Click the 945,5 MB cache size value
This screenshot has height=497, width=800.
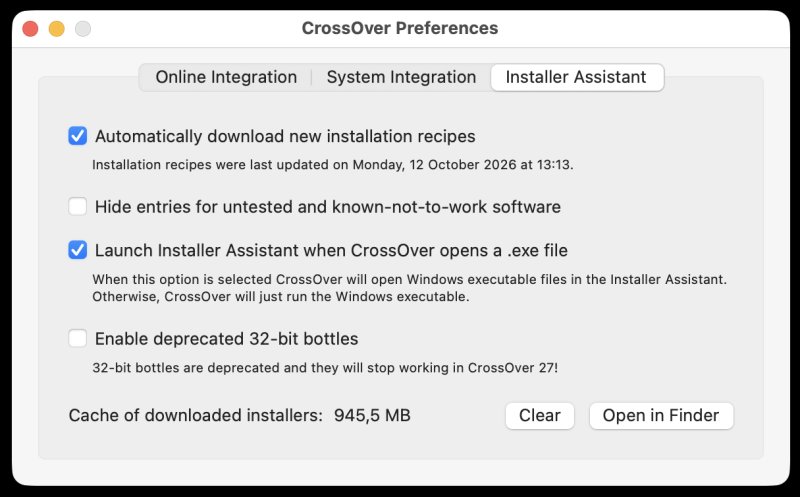click(x=372, y=415)
